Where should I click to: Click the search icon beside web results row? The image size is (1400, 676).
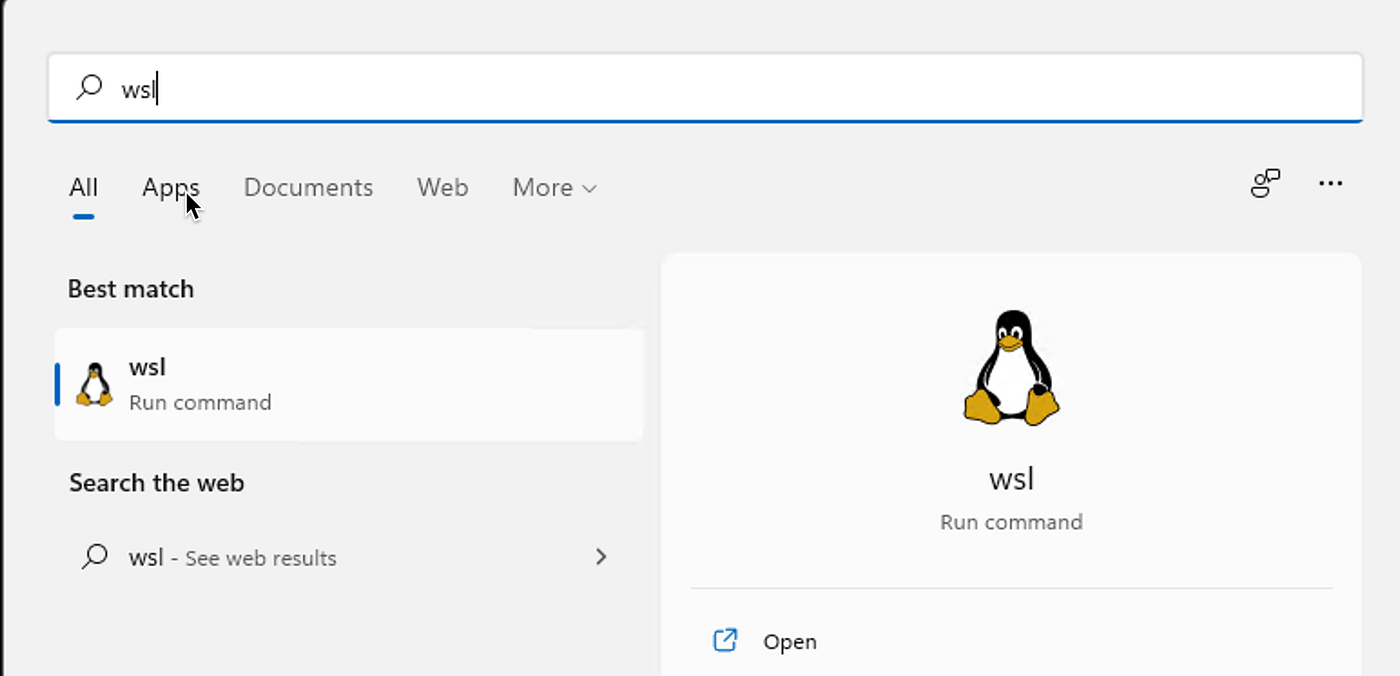95,558
